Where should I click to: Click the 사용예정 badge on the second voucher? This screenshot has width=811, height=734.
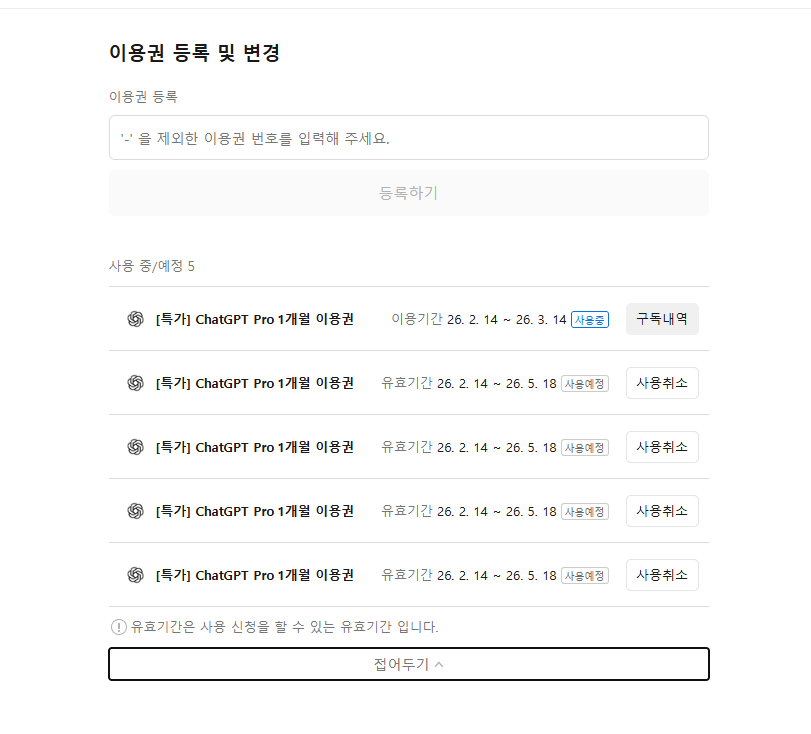click(587, 382)
